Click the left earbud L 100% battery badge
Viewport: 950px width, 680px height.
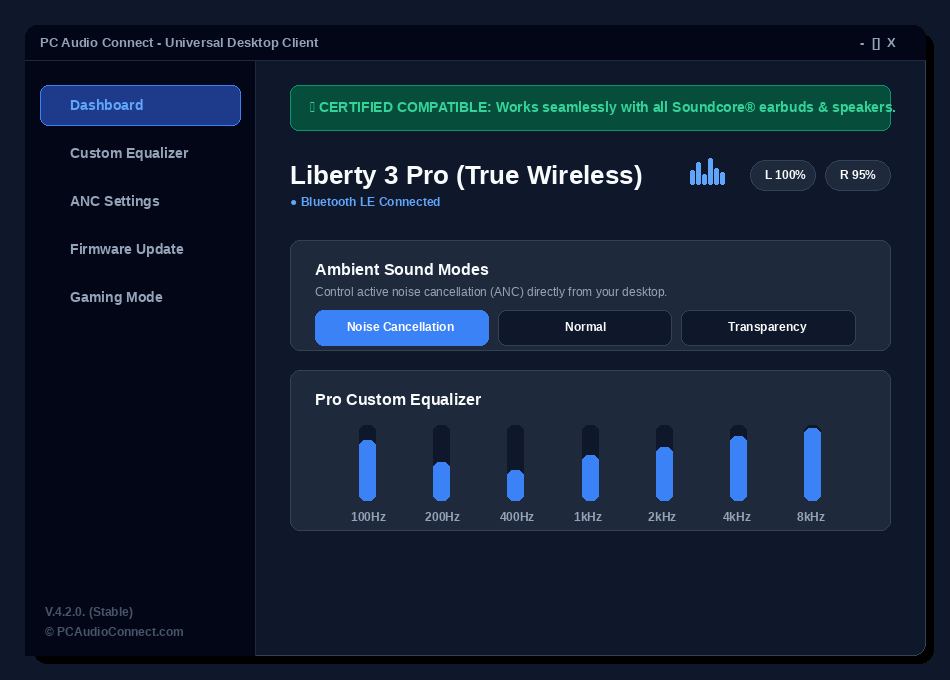(783, 175)
